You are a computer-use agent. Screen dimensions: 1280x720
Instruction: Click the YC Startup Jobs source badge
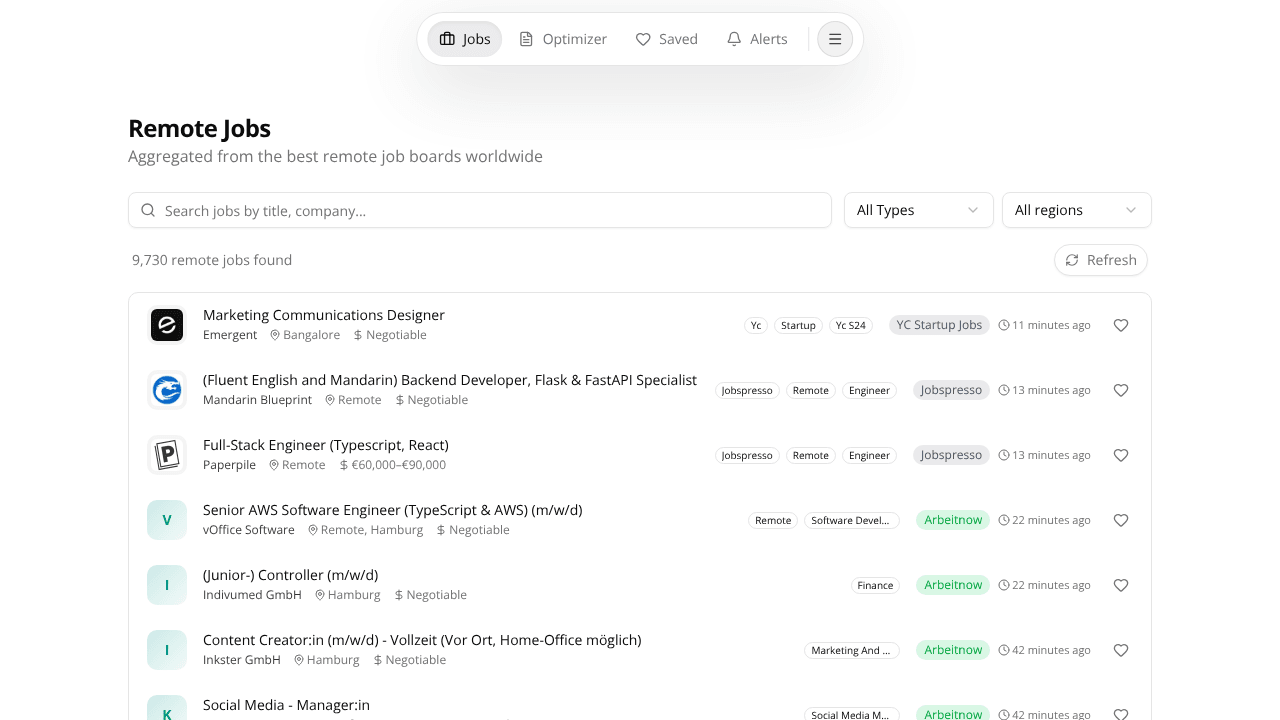939,325
